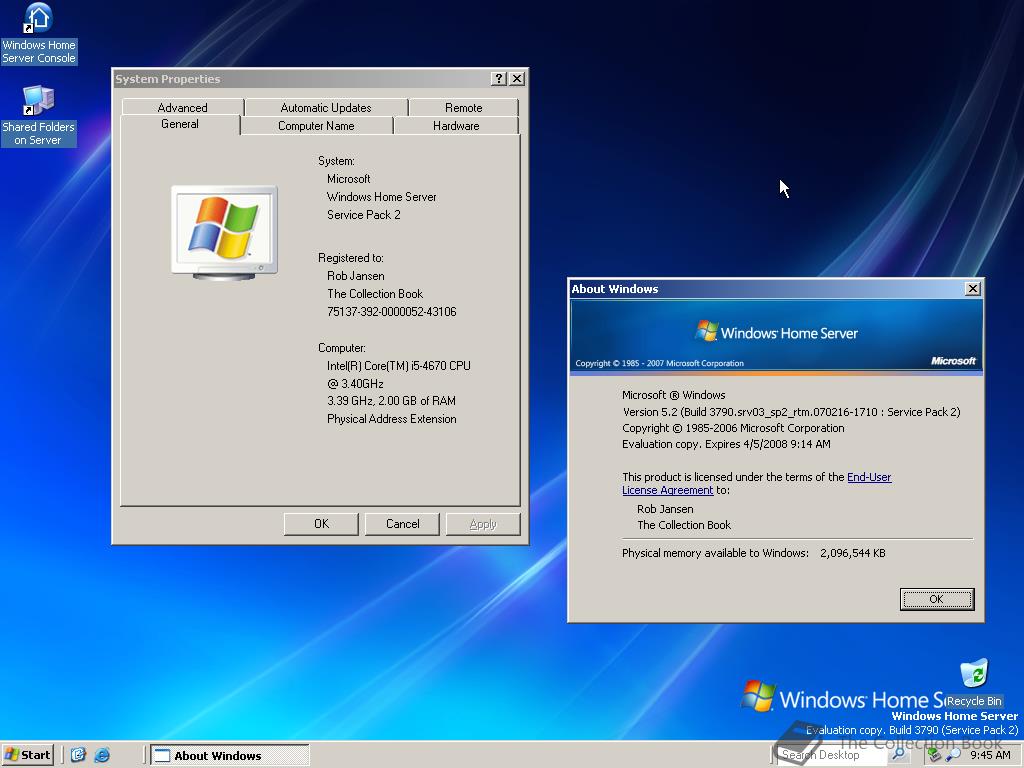Click OK in About Windows dialog
Screen dimensions: 1024x768
point(936,599)
